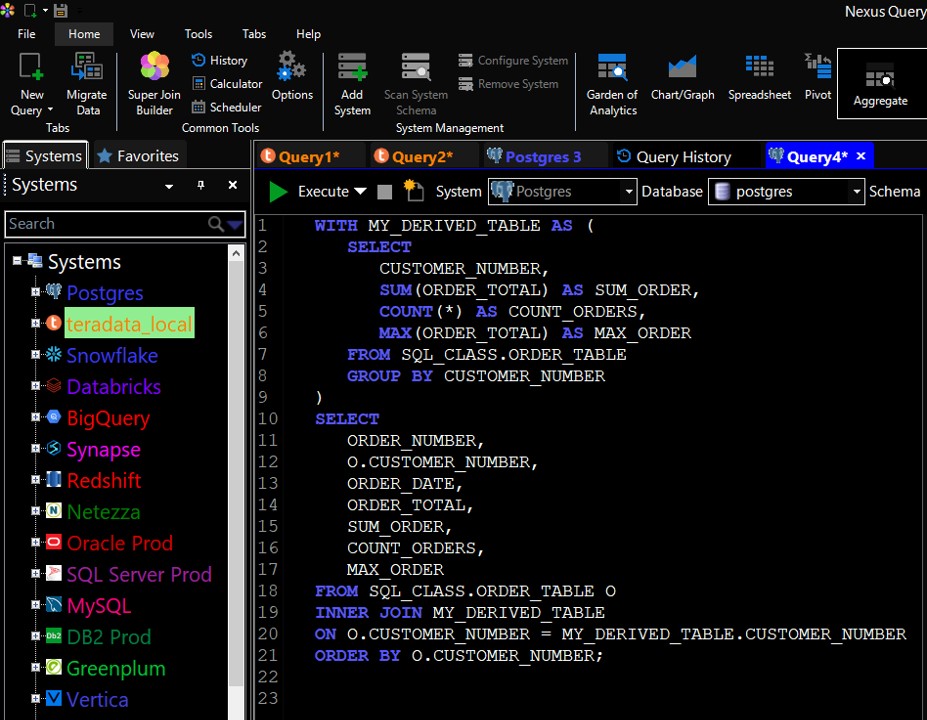Close the Query4 tab
Screen dimensions: 927x720
click(x=860, y=156)
